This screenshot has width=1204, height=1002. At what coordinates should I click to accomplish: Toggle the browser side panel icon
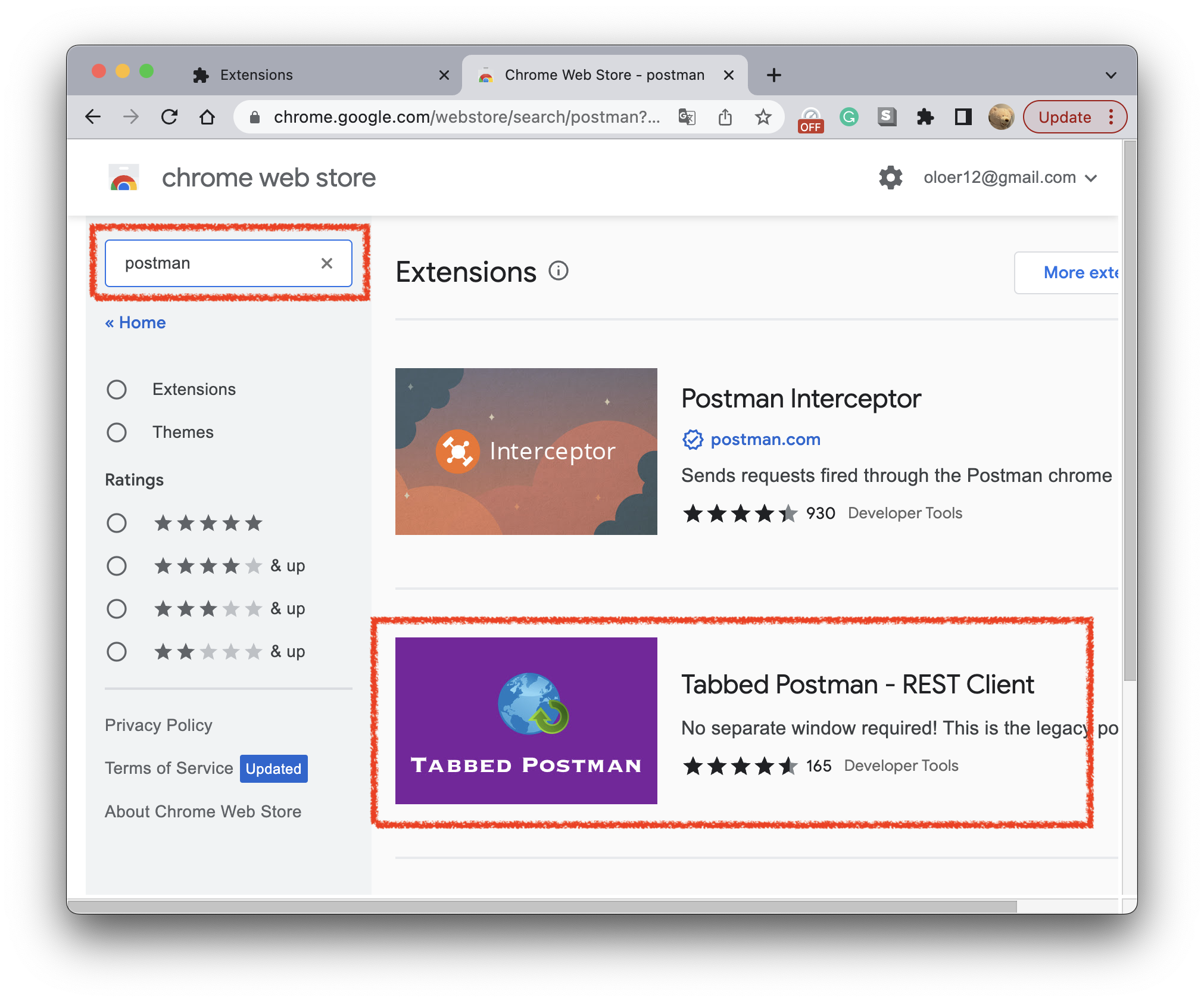pos(963,117)
